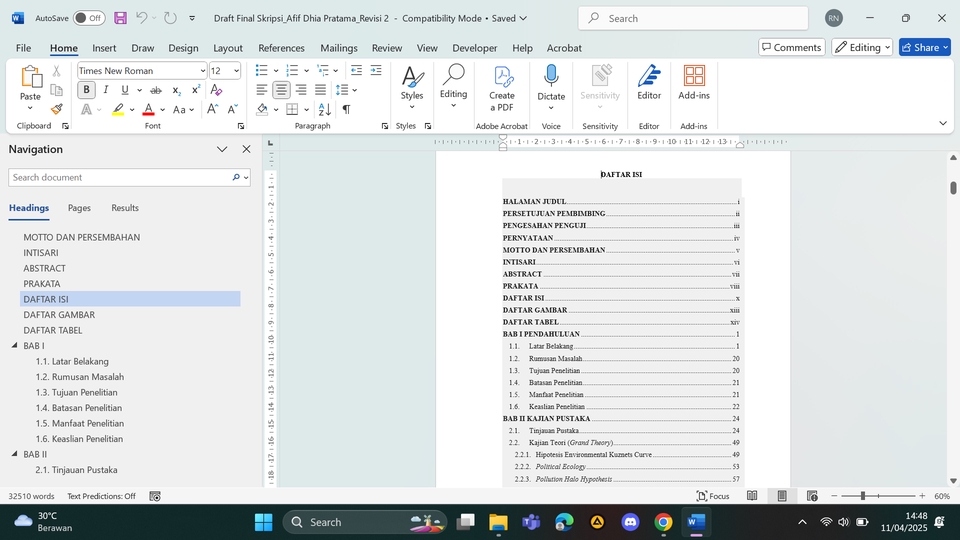Viewport: 960px width, 540px height.
Task: Sort paragraphs alphabetically
Action: [325, 110]
